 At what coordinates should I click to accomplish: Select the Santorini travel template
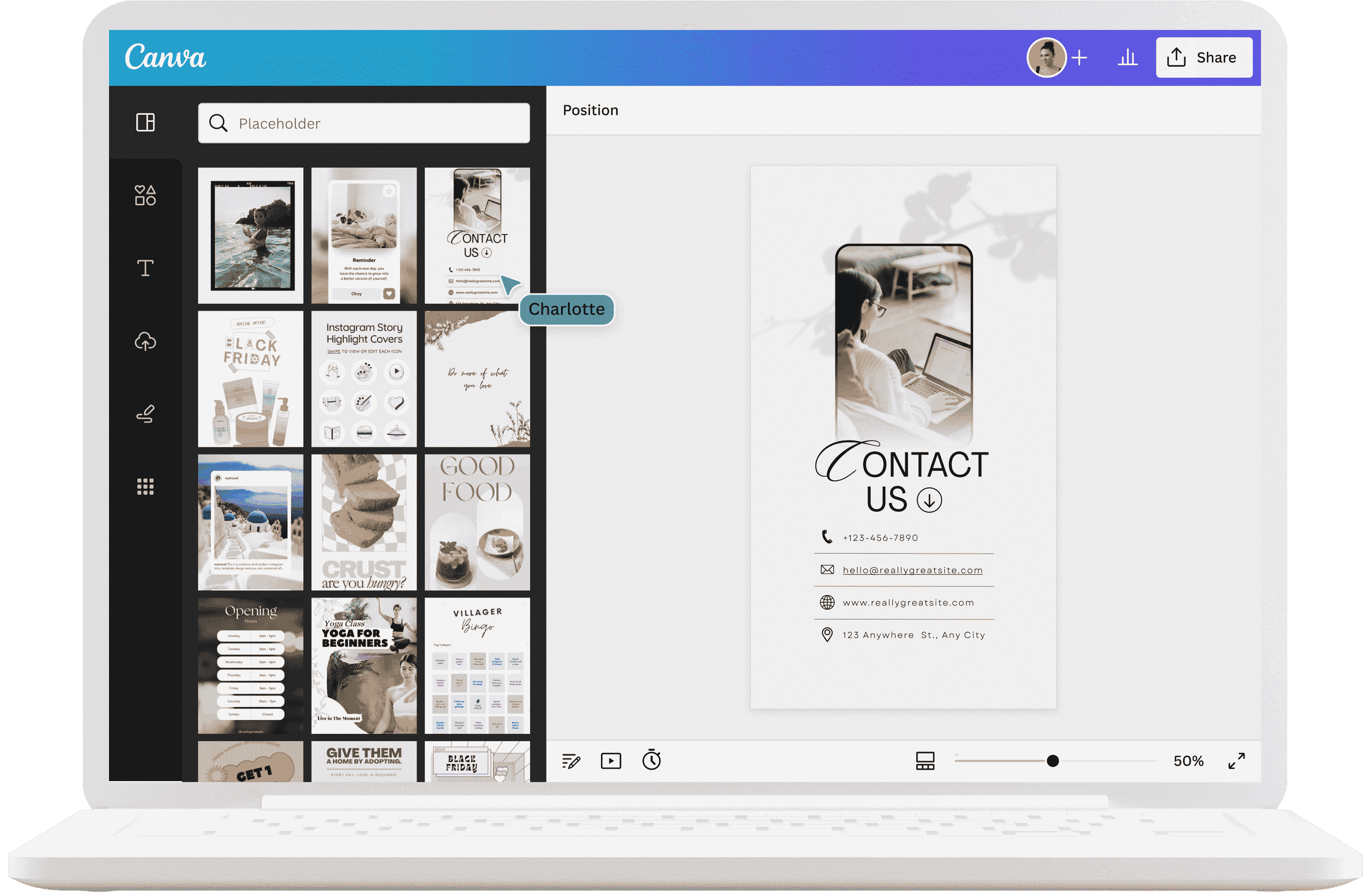pos(250,523)
